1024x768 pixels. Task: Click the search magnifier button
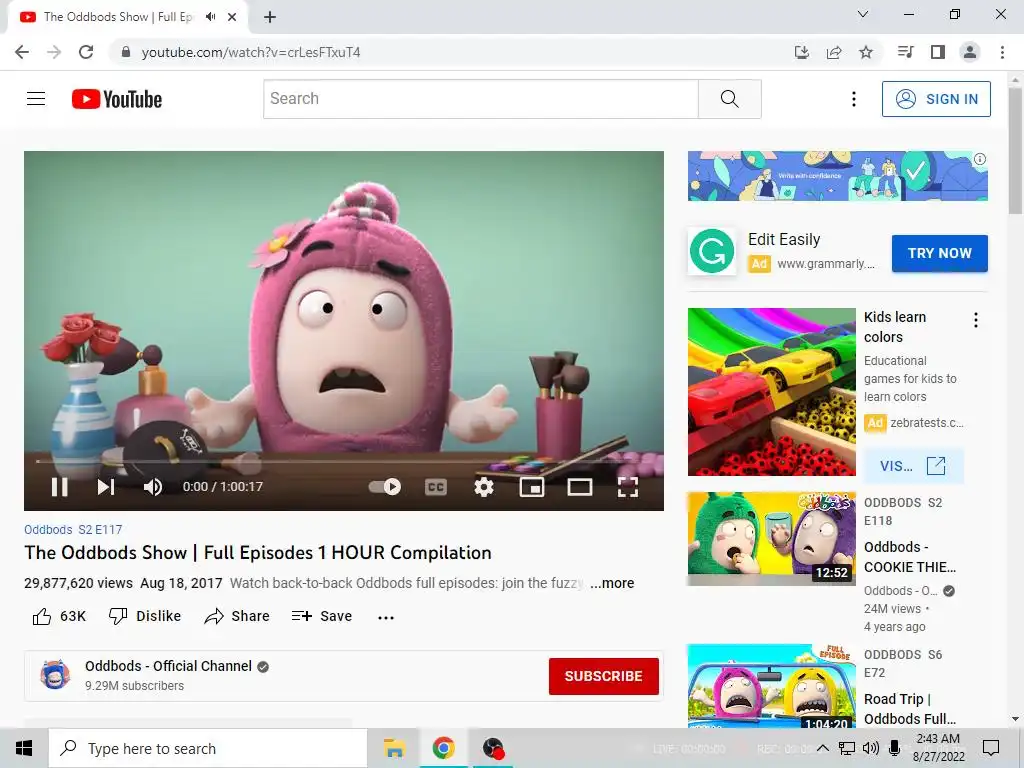pos(729,99)
